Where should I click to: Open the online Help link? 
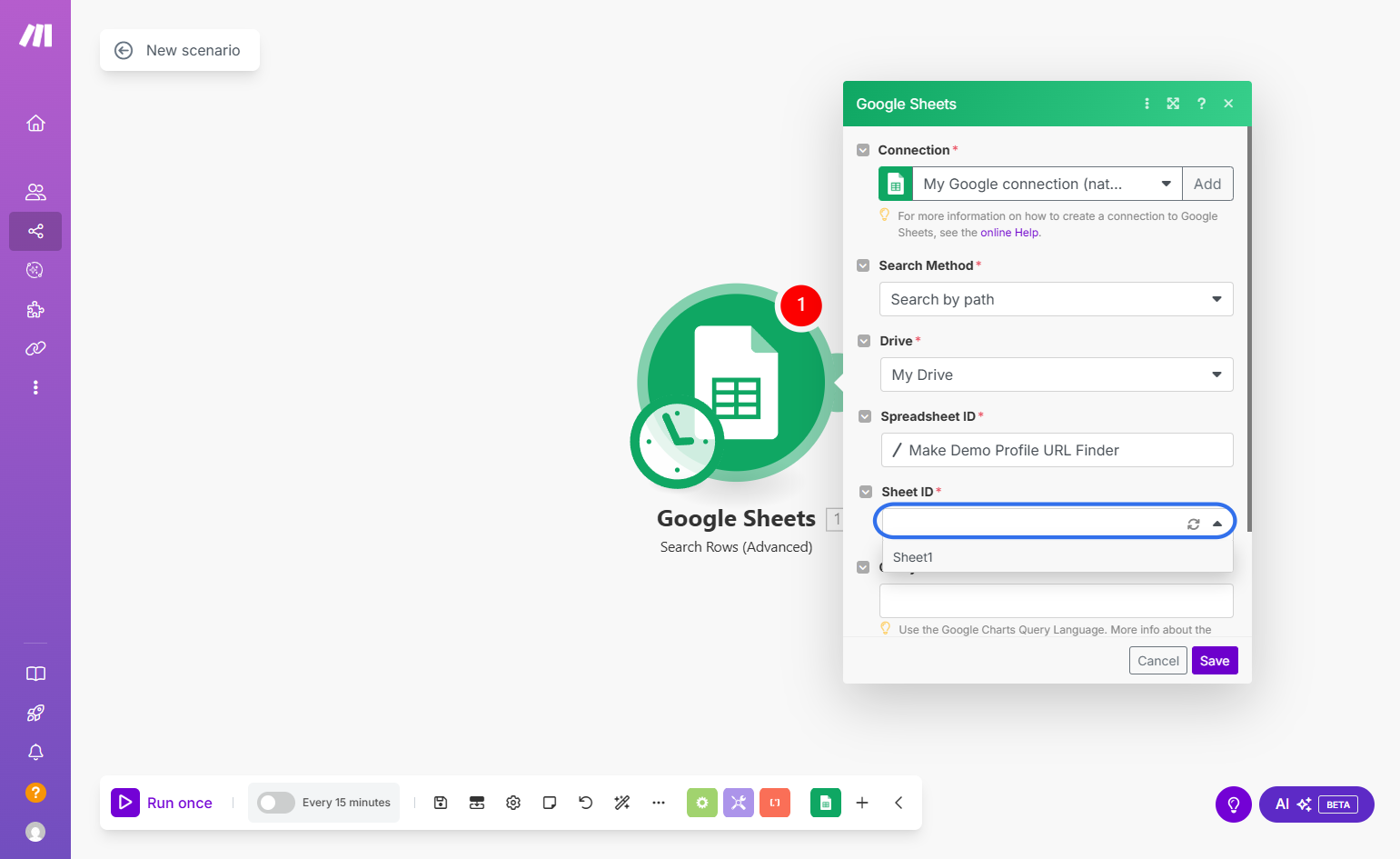1009,233
